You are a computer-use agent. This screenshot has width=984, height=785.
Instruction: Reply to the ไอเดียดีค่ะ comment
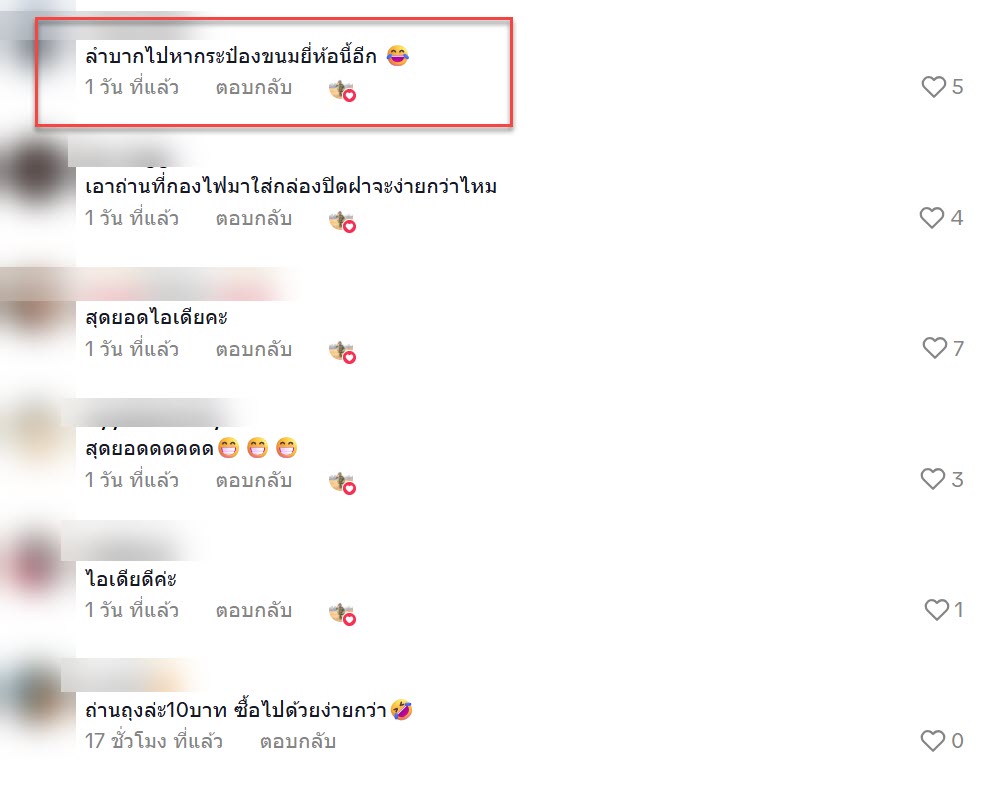tap(254, 611)
